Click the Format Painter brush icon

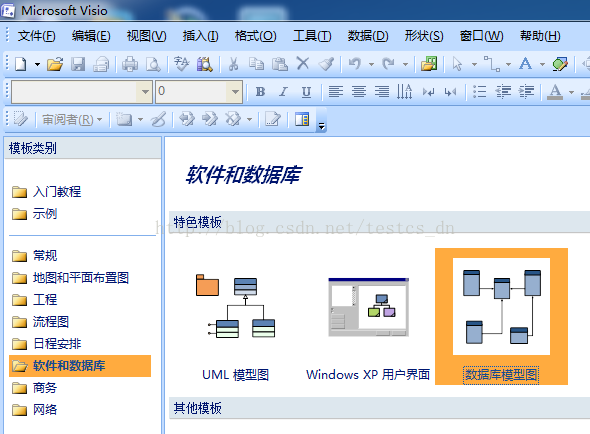tap(326, 64)
